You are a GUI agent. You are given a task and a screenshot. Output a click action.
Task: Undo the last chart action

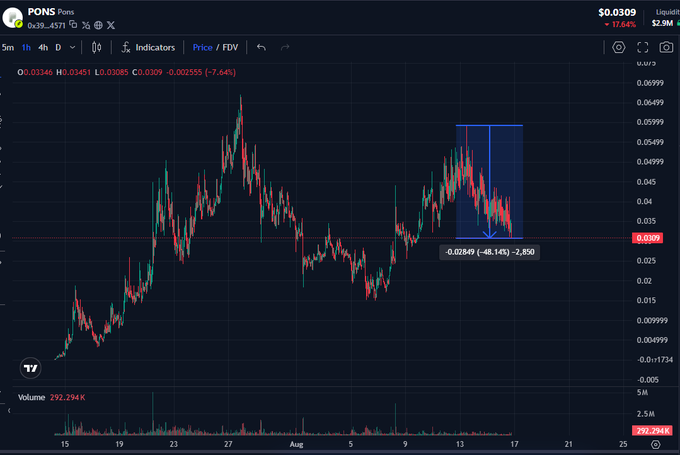coord(261,47)
